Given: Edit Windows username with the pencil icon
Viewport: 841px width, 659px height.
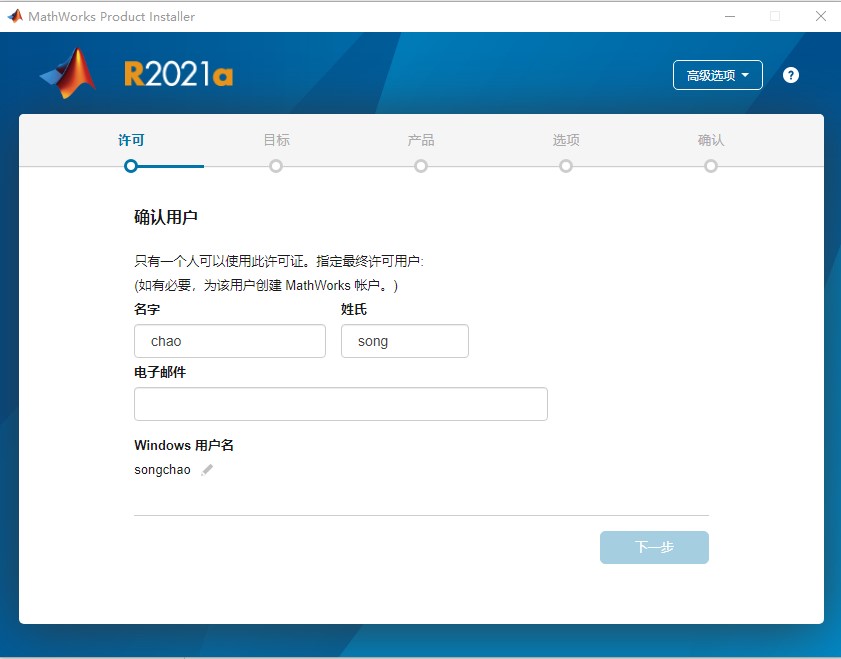Looking at the screenshot, I should 207,470.
